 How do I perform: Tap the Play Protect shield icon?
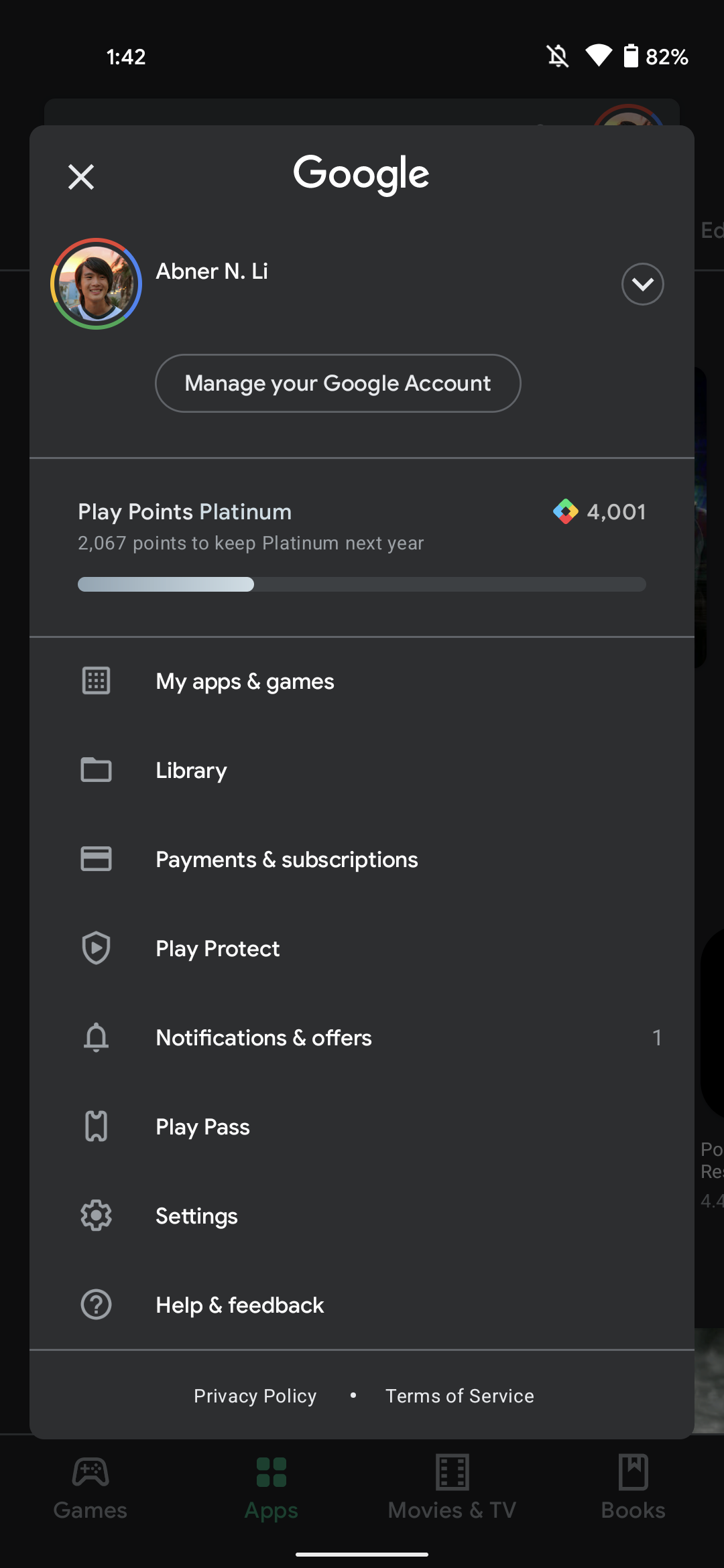96,948
